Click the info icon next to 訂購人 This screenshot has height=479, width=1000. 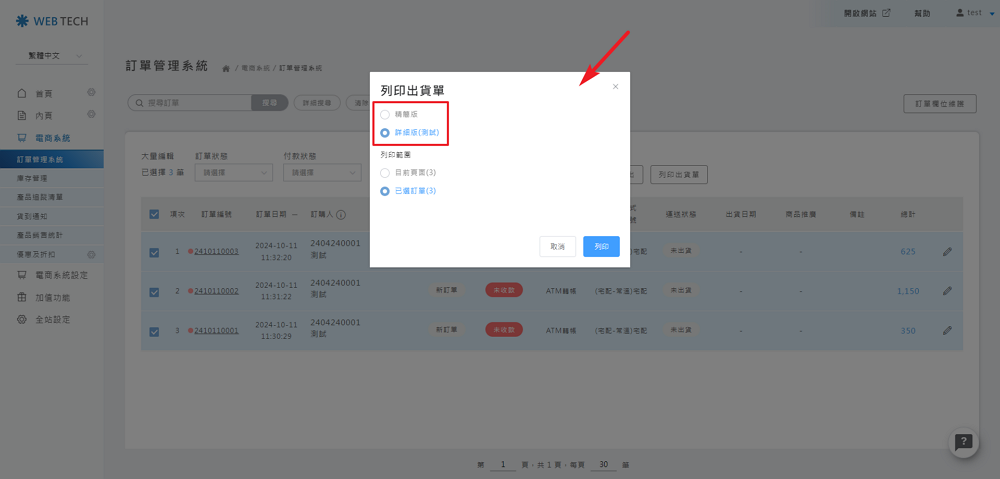tap(341, 214)
